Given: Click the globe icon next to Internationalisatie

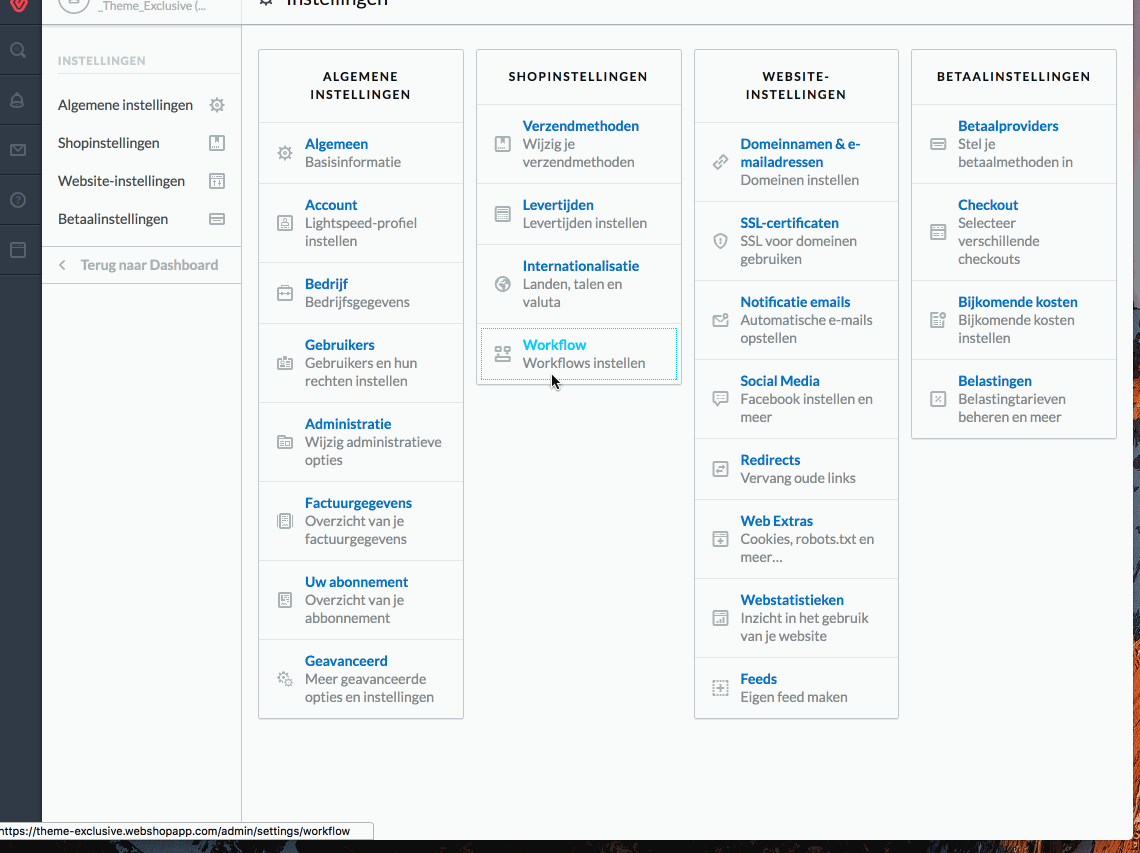Looking at the screenshot, I should click(502, 284).
